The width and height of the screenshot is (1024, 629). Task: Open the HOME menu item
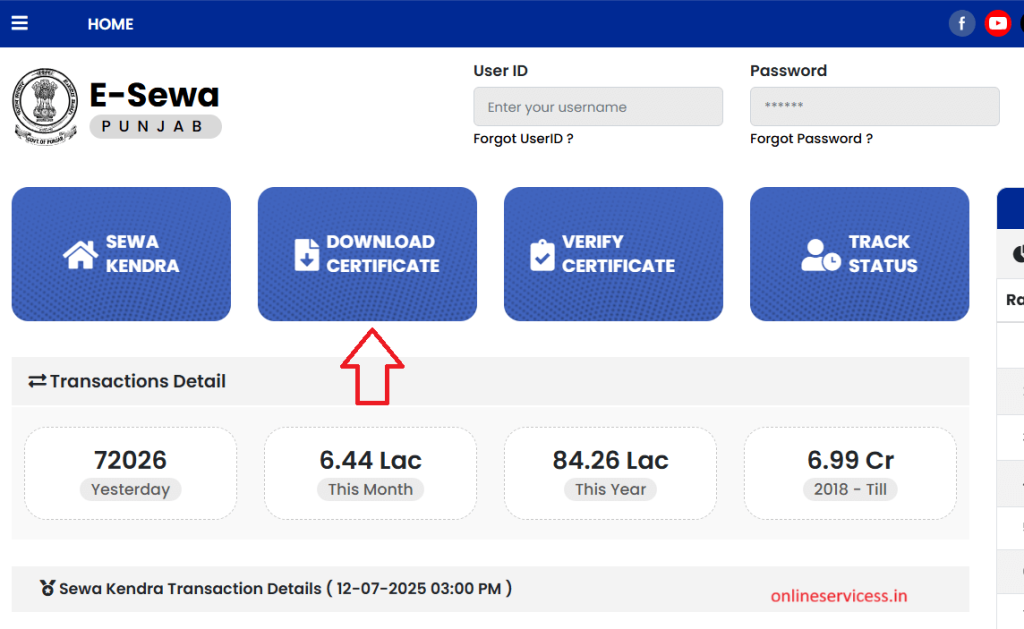110,24
